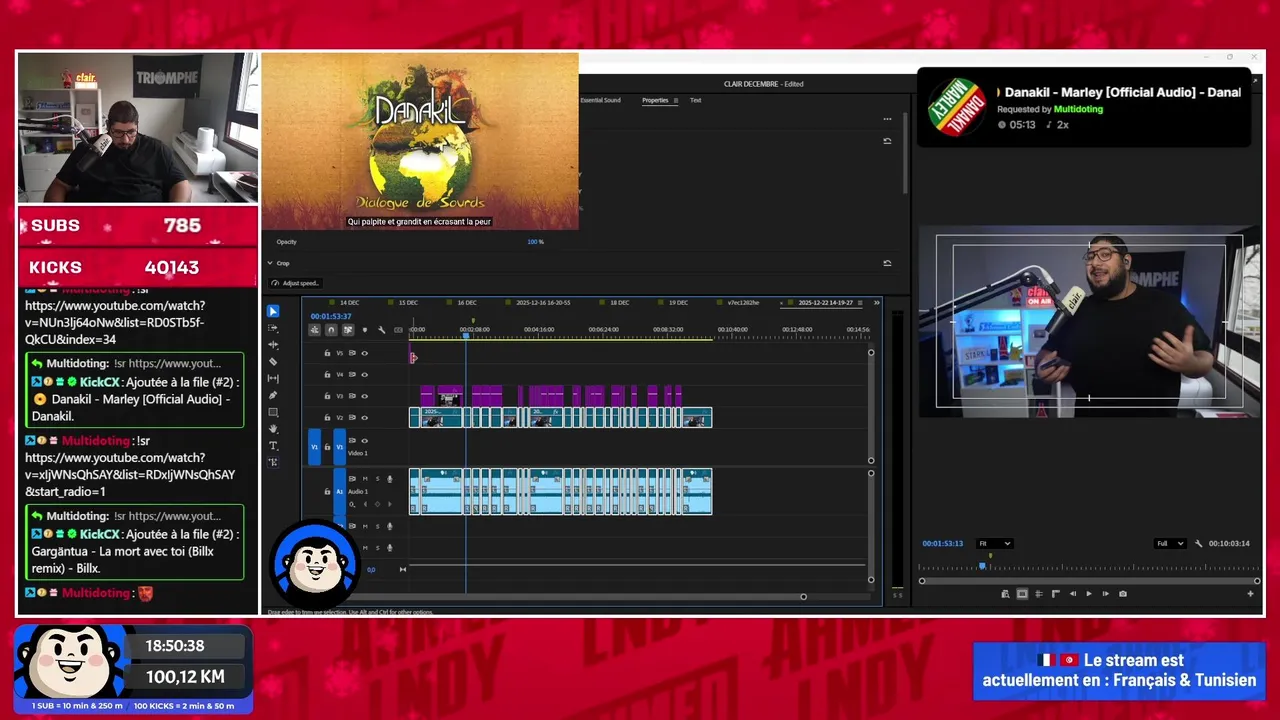The height and width of the screenshot is (720, 1280).
Task: Hide Video 1 track output
Action: (x=364, y=441)
